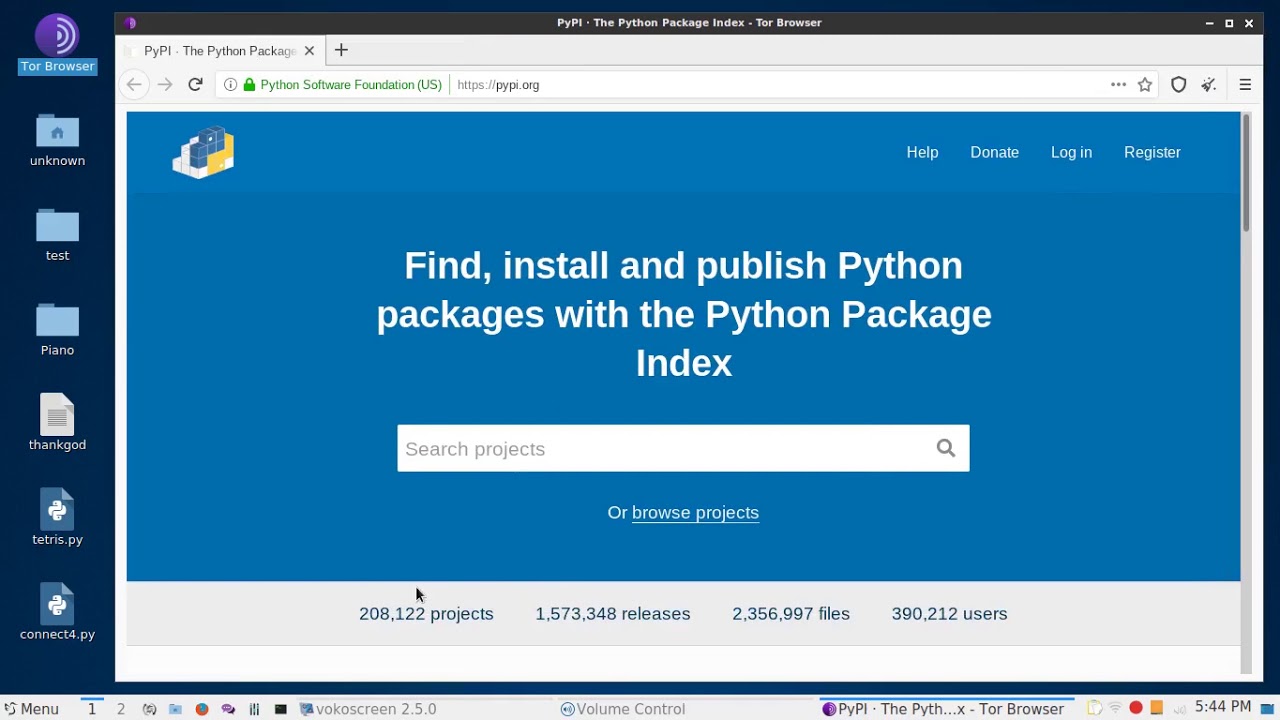Open the Tor security level shield icon
Screen dimensions: 1280x720
coord(1178,85)
